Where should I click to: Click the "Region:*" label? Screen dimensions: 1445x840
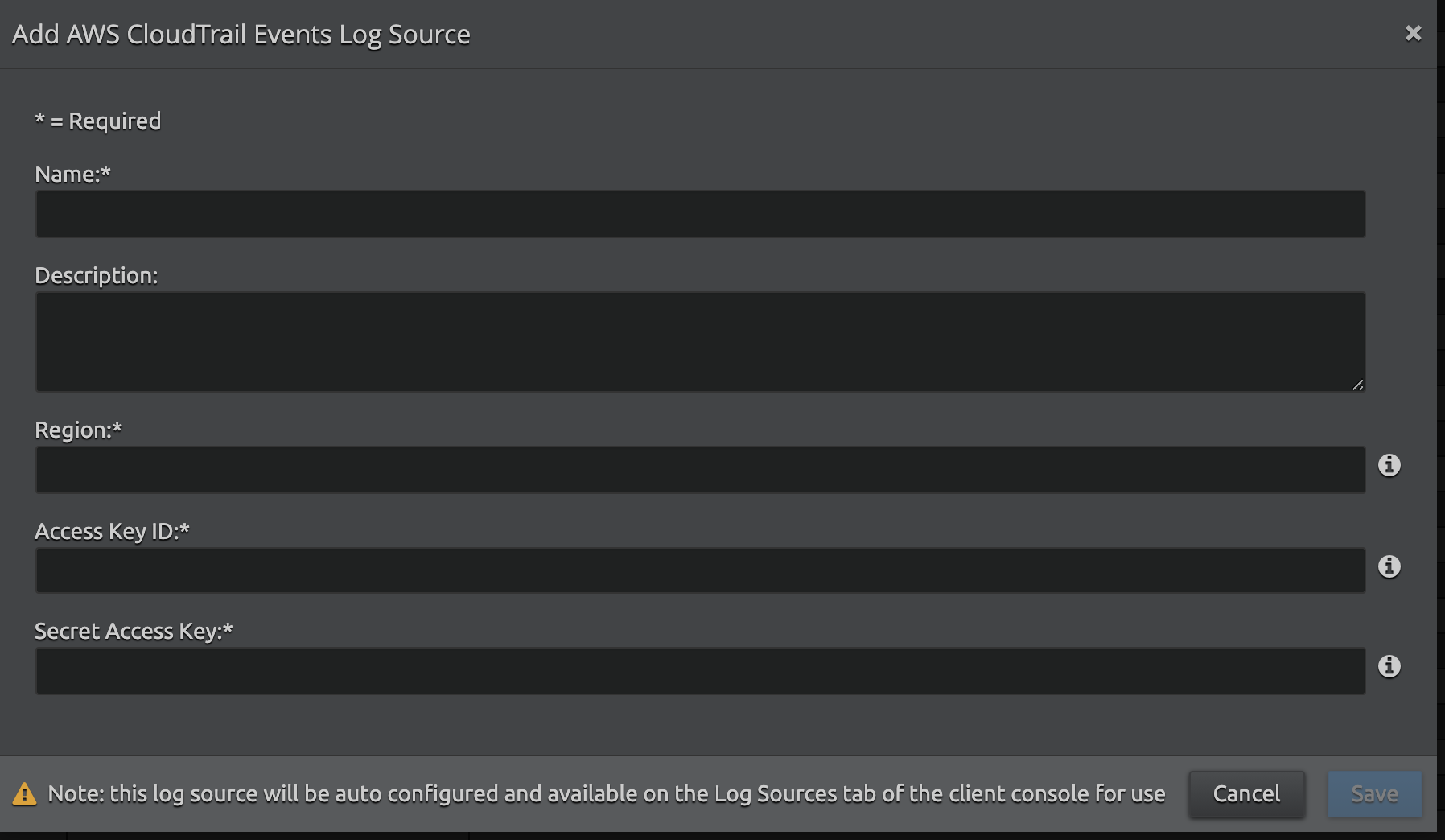(x=78, y=430)
